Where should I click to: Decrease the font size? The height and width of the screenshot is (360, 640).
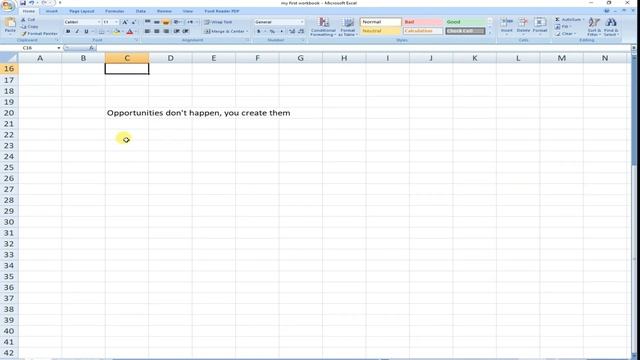(133, 22)
